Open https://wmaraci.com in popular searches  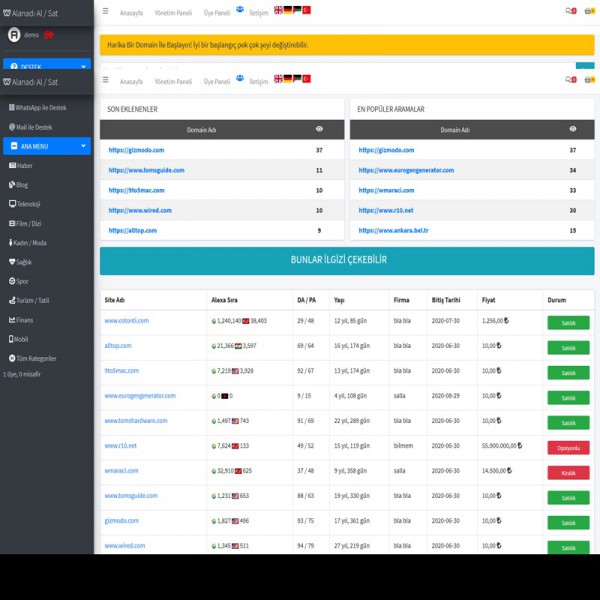tap(386, 190)
